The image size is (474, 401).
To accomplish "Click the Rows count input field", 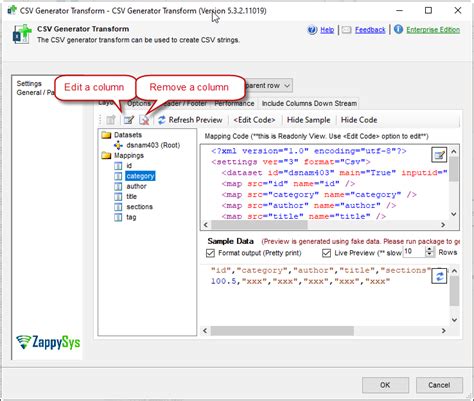I will [414, 252].
